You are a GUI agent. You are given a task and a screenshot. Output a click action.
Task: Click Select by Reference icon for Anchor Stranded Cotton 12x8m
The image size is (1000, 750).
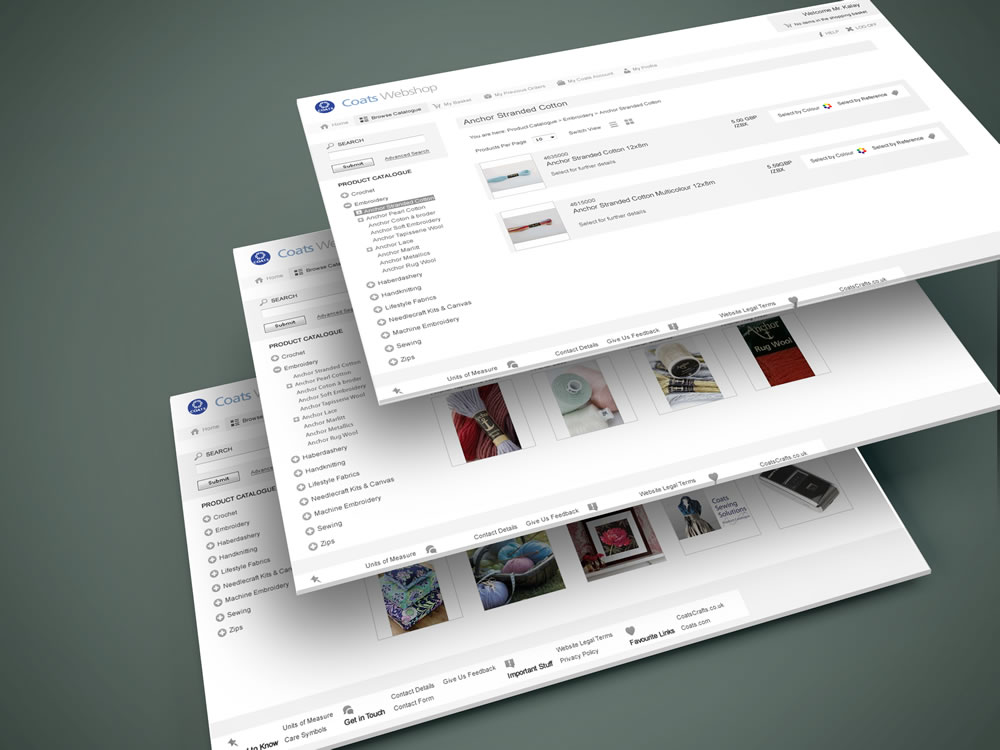tap(894, 93)
